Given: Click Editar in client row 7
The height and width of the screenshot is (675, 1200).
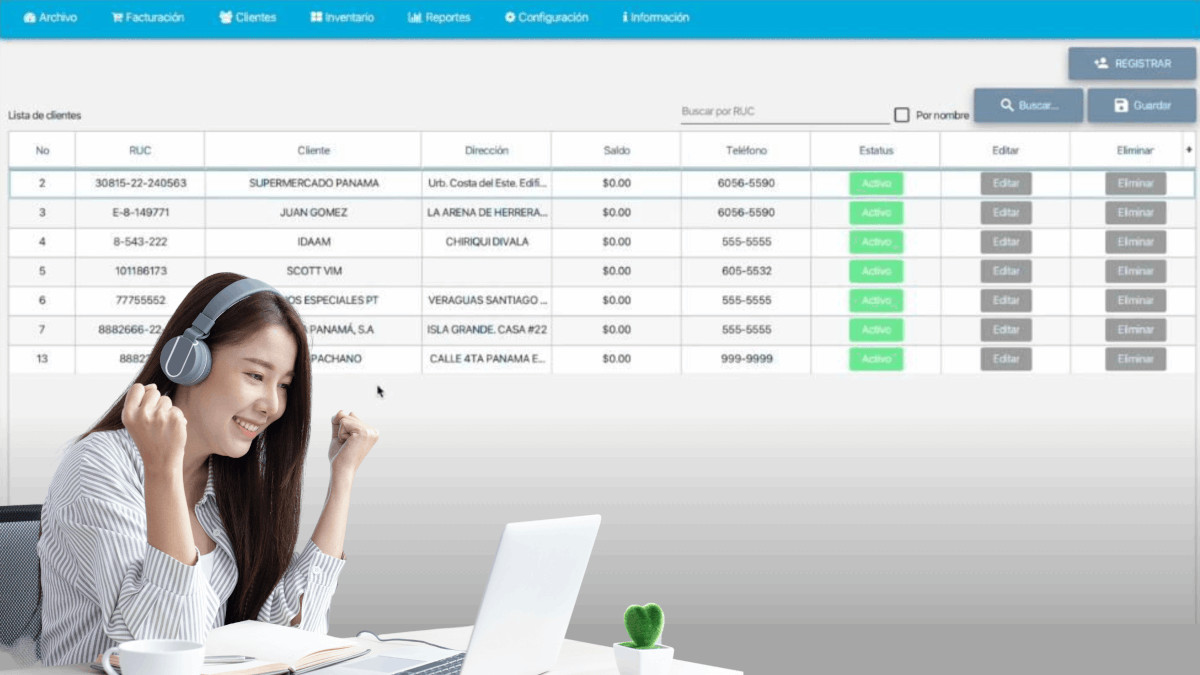Looking at the screenshot, I should (1005, 330).
